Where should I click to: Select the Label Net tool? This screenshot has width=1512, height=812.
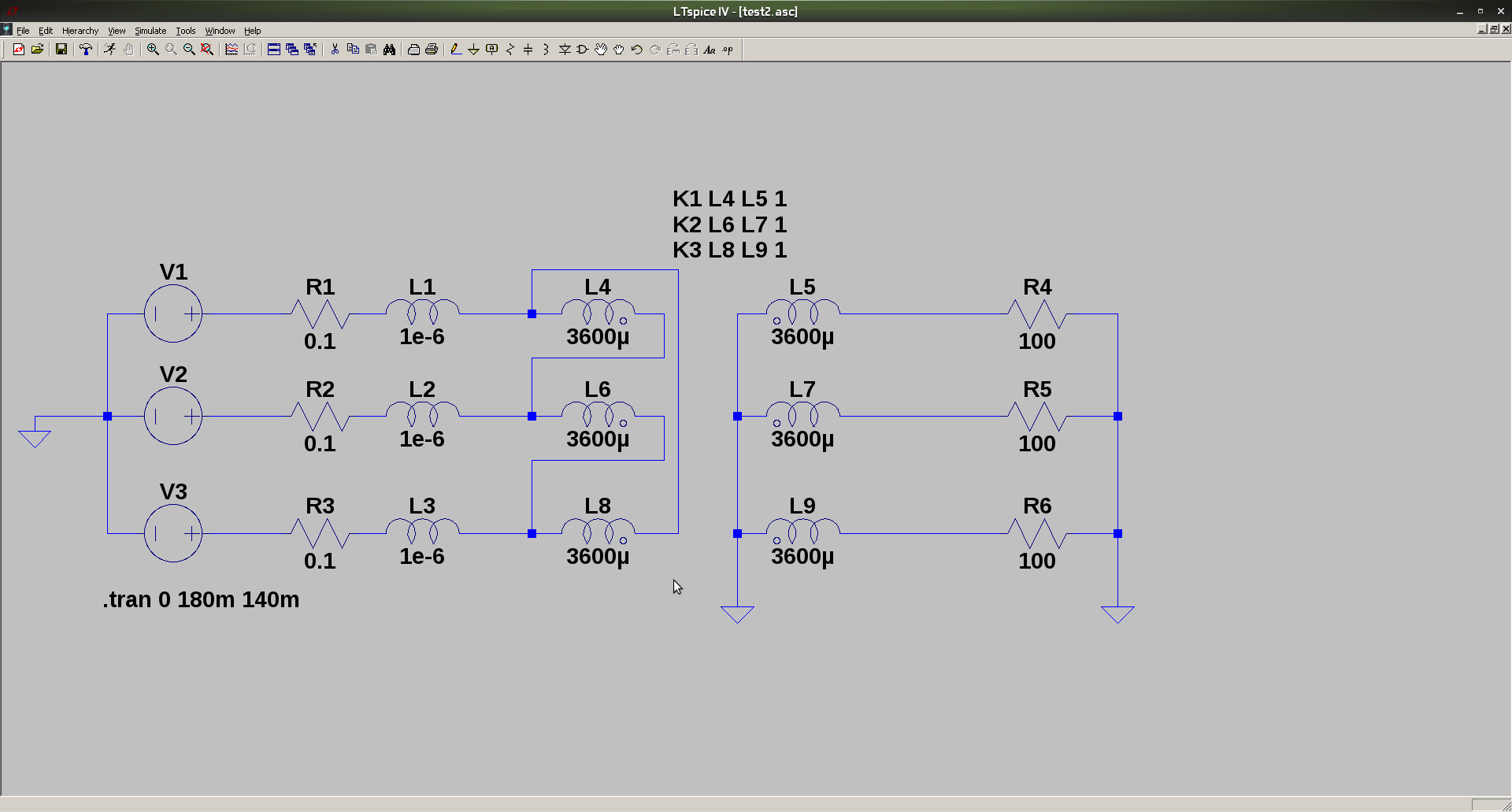492,50
